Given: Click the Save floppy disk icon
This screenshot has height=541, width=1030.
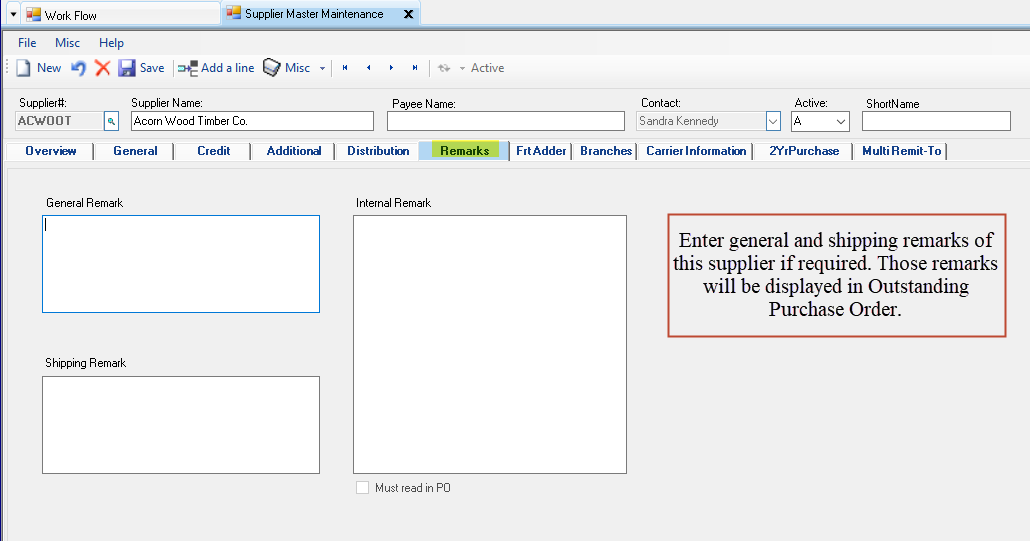Looking at the screenshot, I should coord(127,68).
